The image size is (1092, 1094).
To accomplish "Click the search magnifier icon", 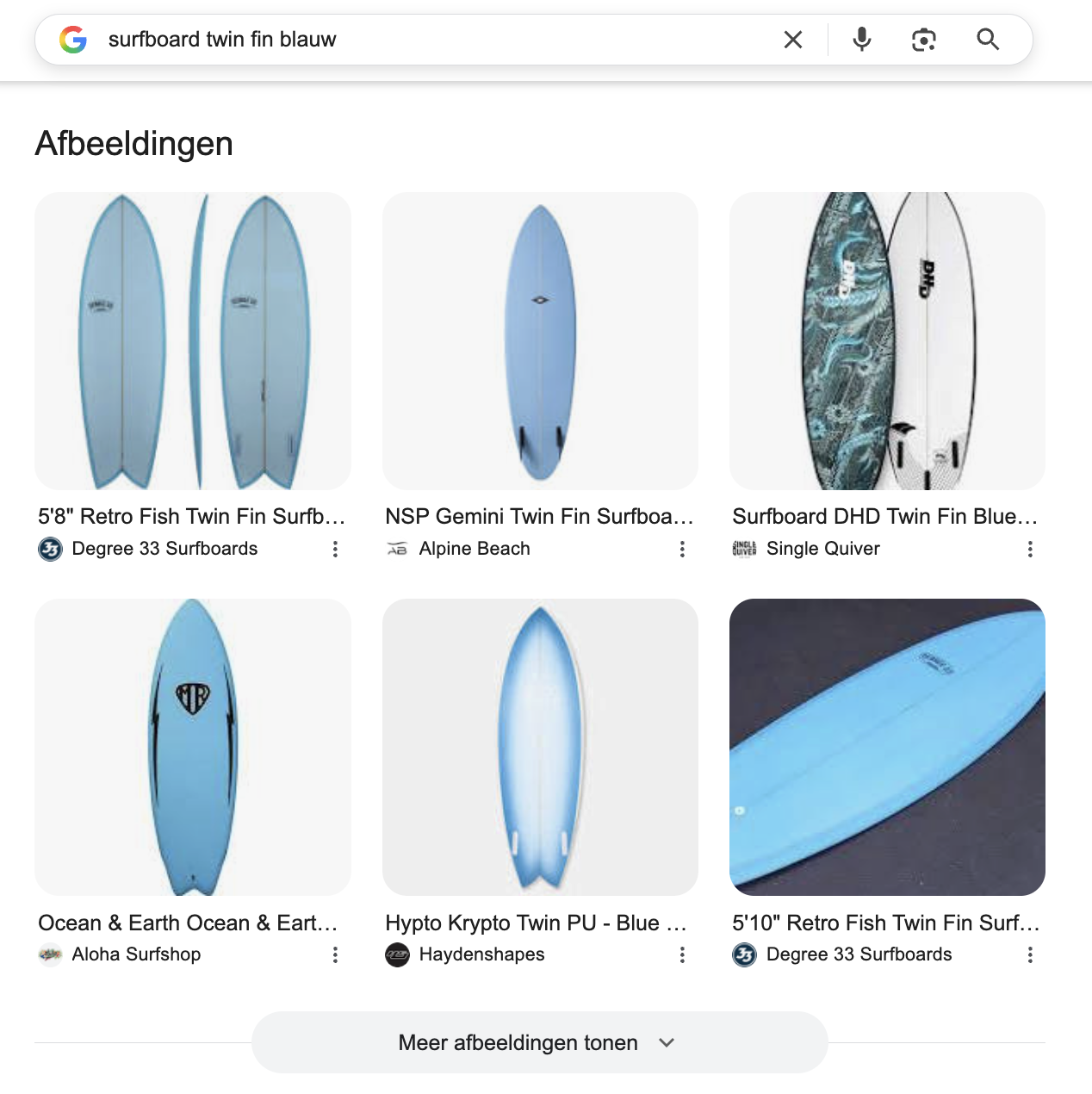I will pos(987,39).
